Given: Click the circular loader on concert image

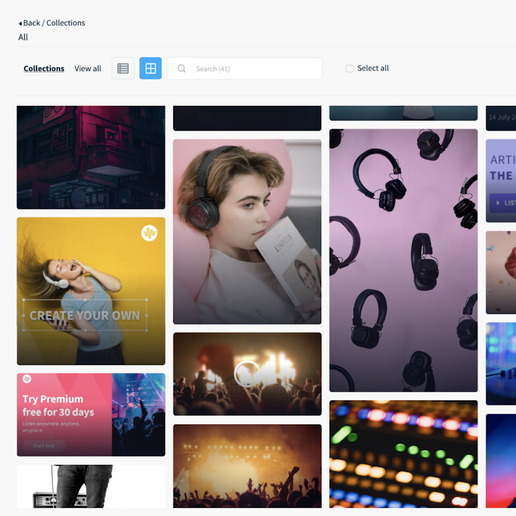Looking at the screenshot, I should coord(247,374).
